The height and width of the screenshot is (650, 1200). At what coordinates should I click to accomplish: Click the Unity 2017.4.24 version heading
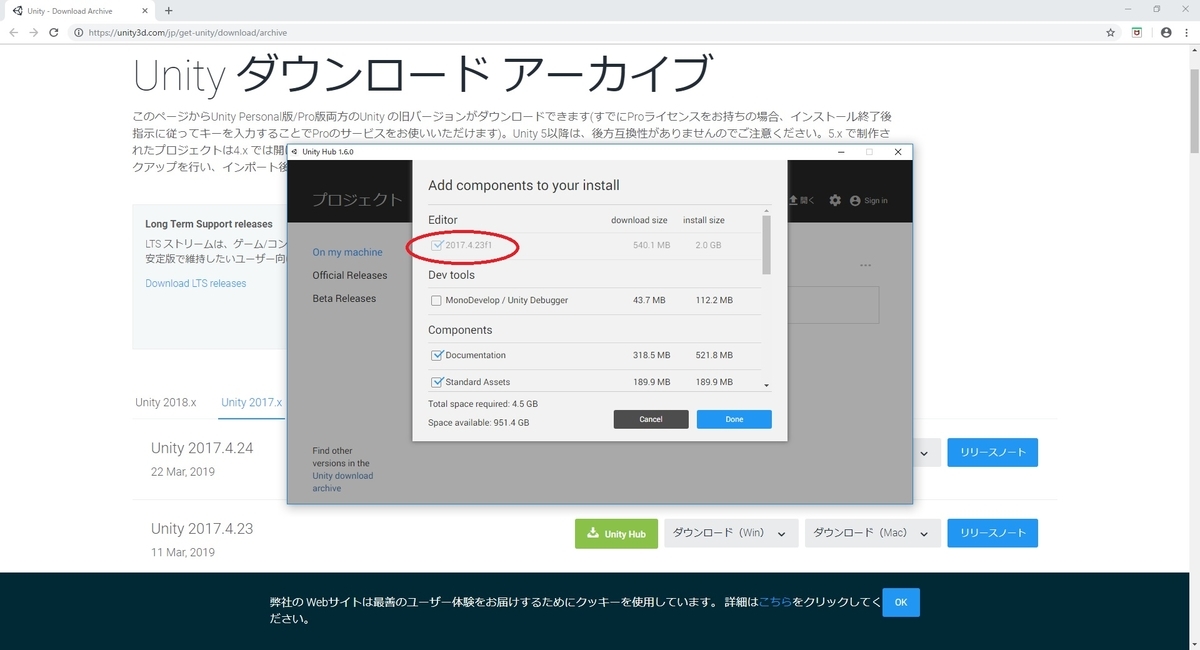202,448
